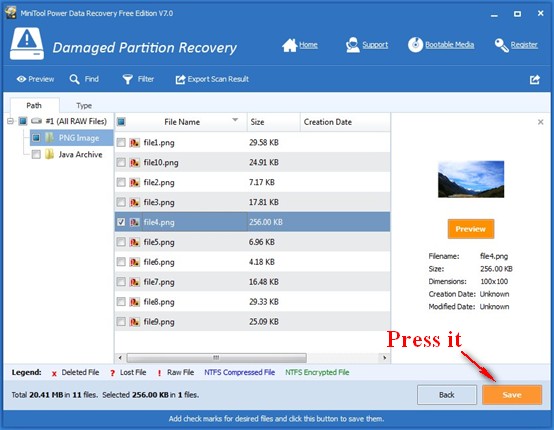Sort by the Size column header
The width and height of the screenshot is (554, 430).
pos(273,122)
